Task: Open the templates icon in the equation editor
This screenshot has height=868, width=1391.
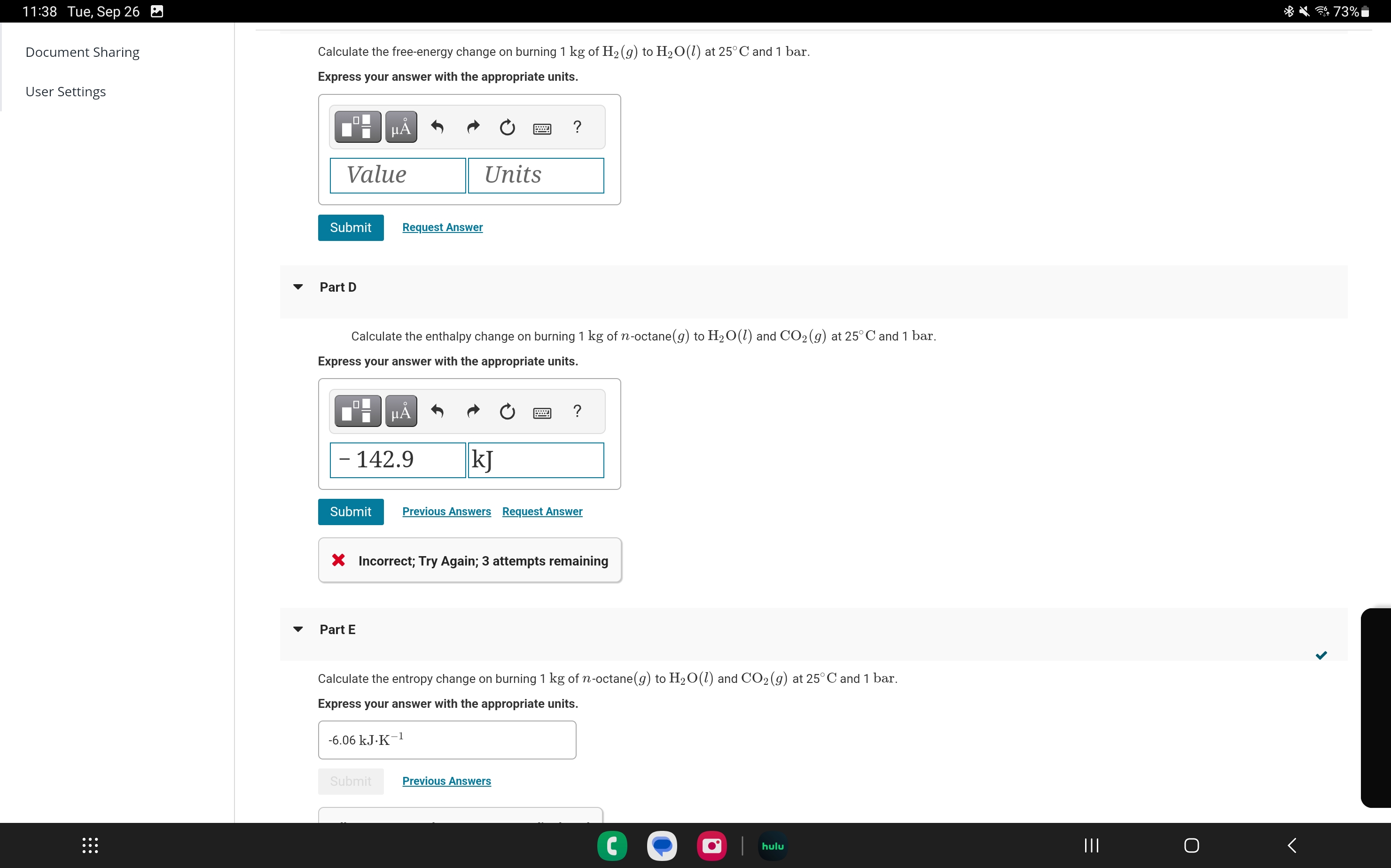Action: pos(357,127)
